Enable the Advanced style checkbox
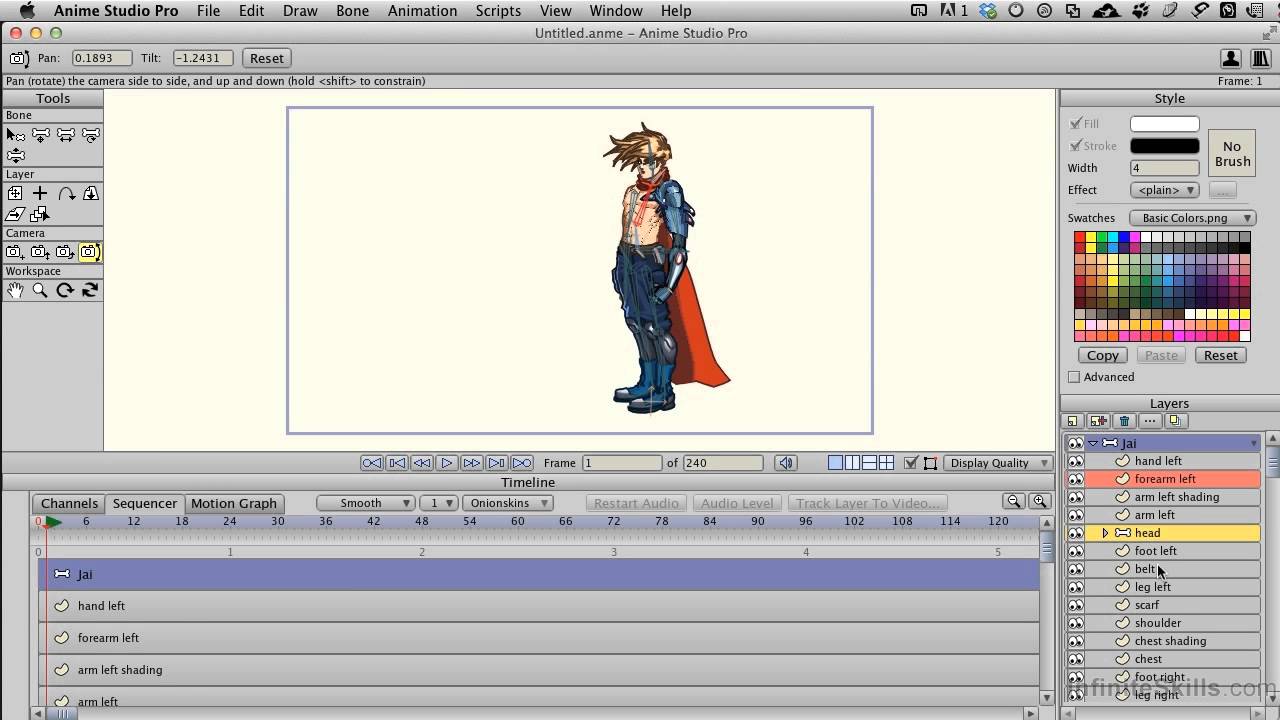The width and height of the screenshot is (1280, 720). (1074, 377)
